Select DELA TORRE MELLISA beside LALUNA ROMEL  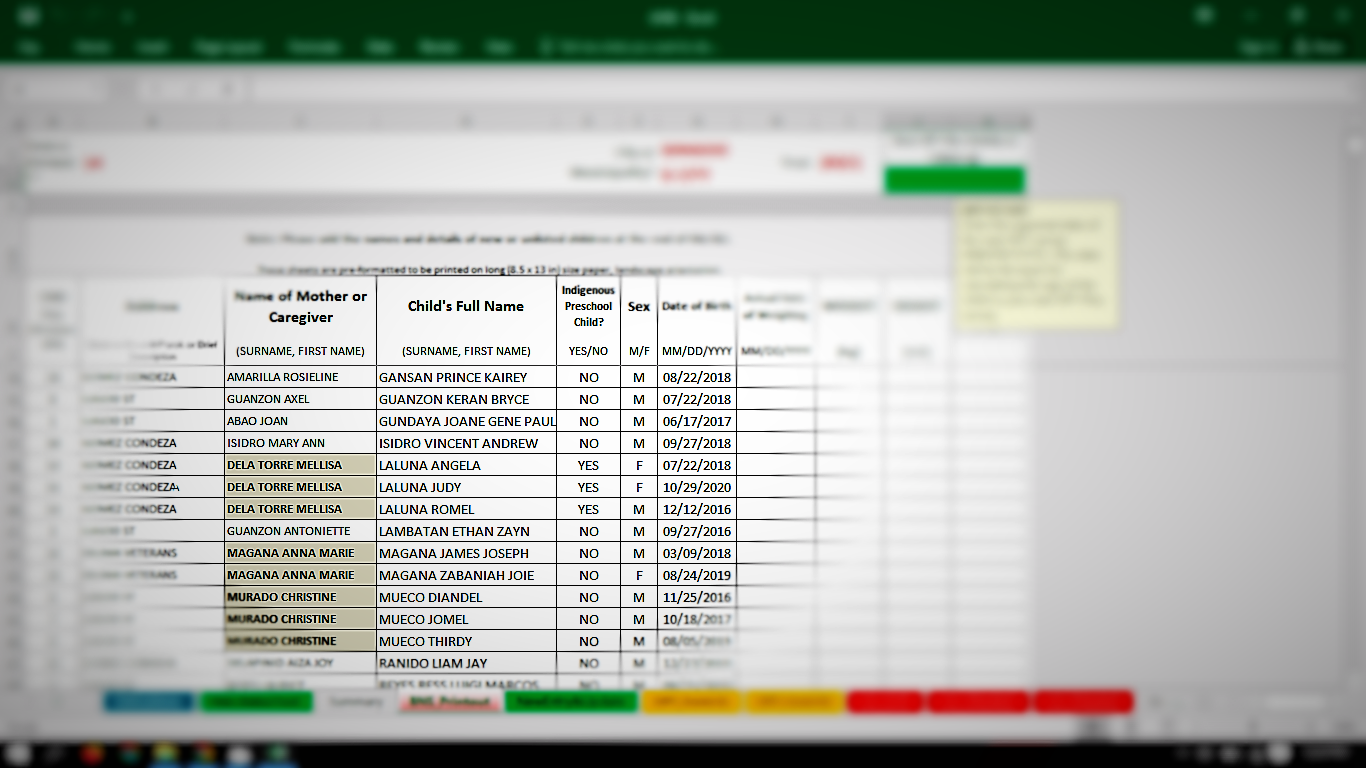(301, 509)
